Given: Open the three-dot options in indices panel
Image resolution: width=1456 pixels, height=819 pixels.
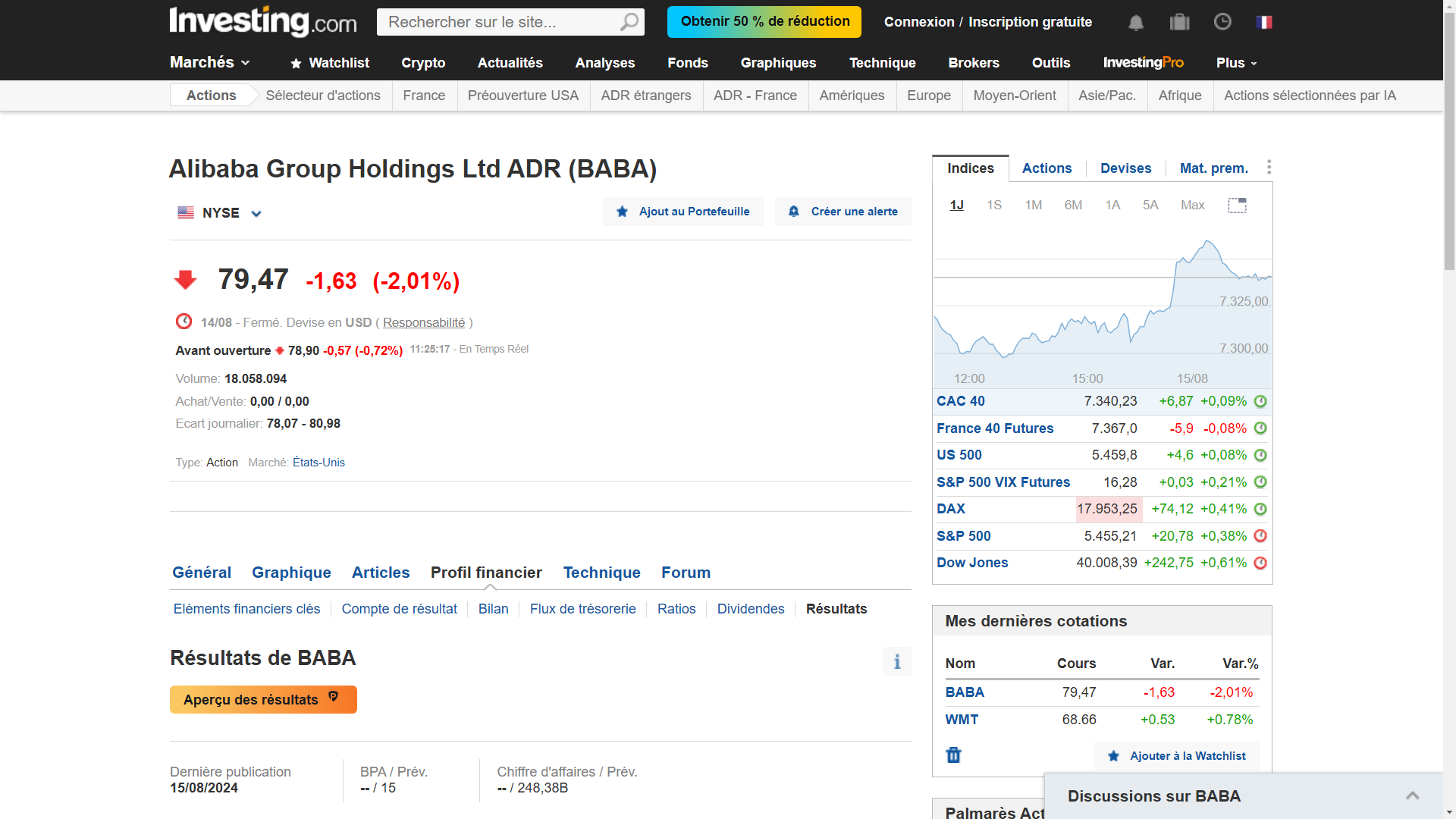Looking at the screenshot, I should 1269,168.
